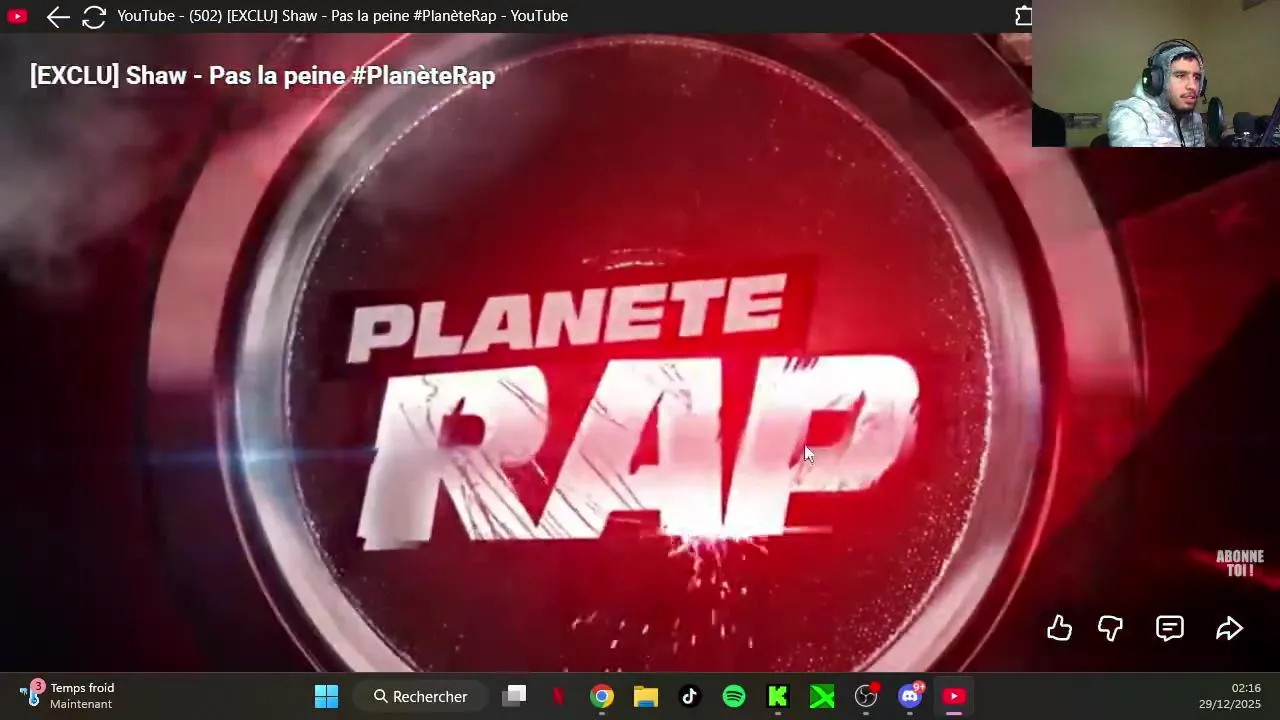Share the video with arrow icon
The width and height of the screenshot is (1280, 720).
1229,628
